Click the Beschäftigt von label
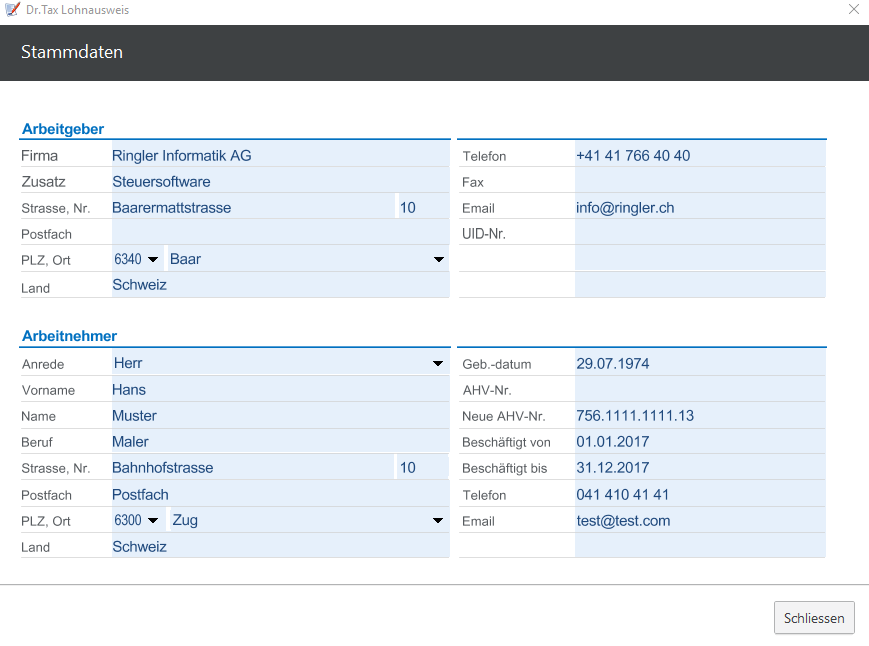This screenshot has width=869, height=646. point(507,442)
